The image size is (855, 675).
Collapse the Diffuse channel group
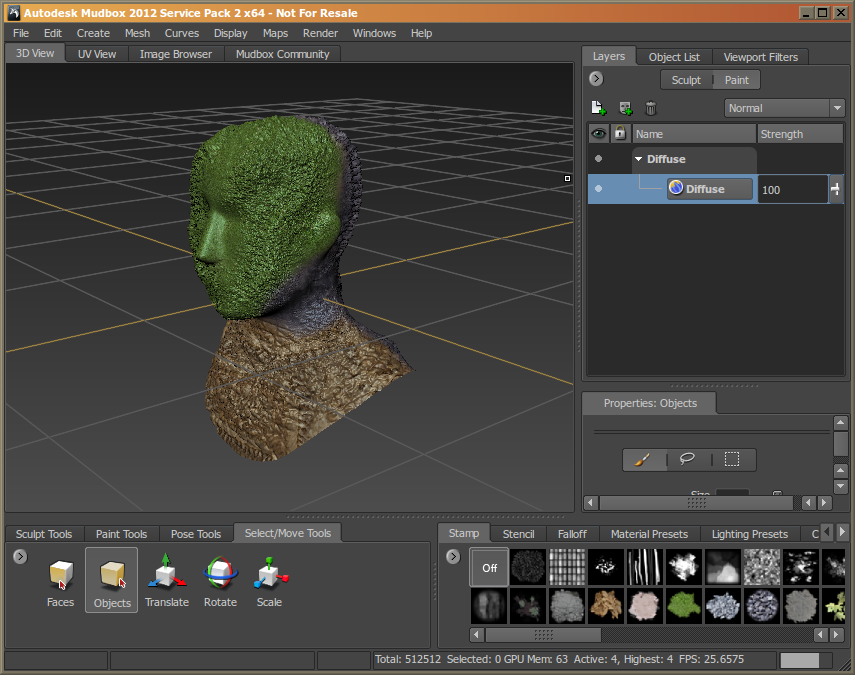(639, 159)
